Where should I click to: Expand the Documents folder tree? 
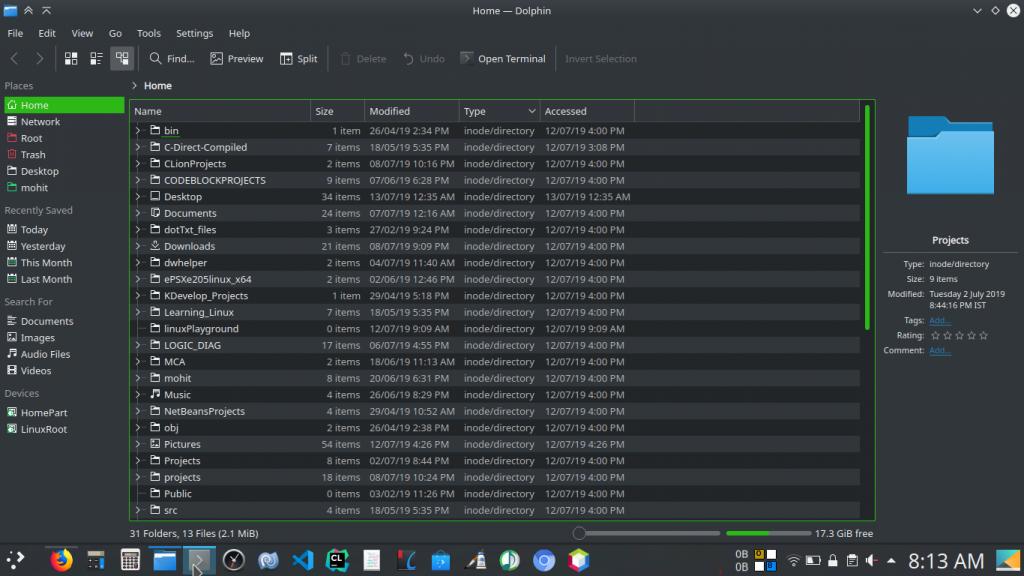pos(138,213)
